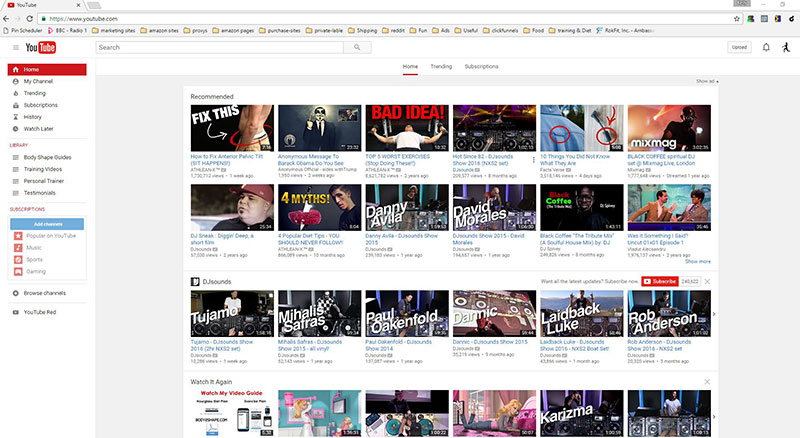
Task: Open TOP 5 WORST EXERCISES video title
Action: point(397,160)
